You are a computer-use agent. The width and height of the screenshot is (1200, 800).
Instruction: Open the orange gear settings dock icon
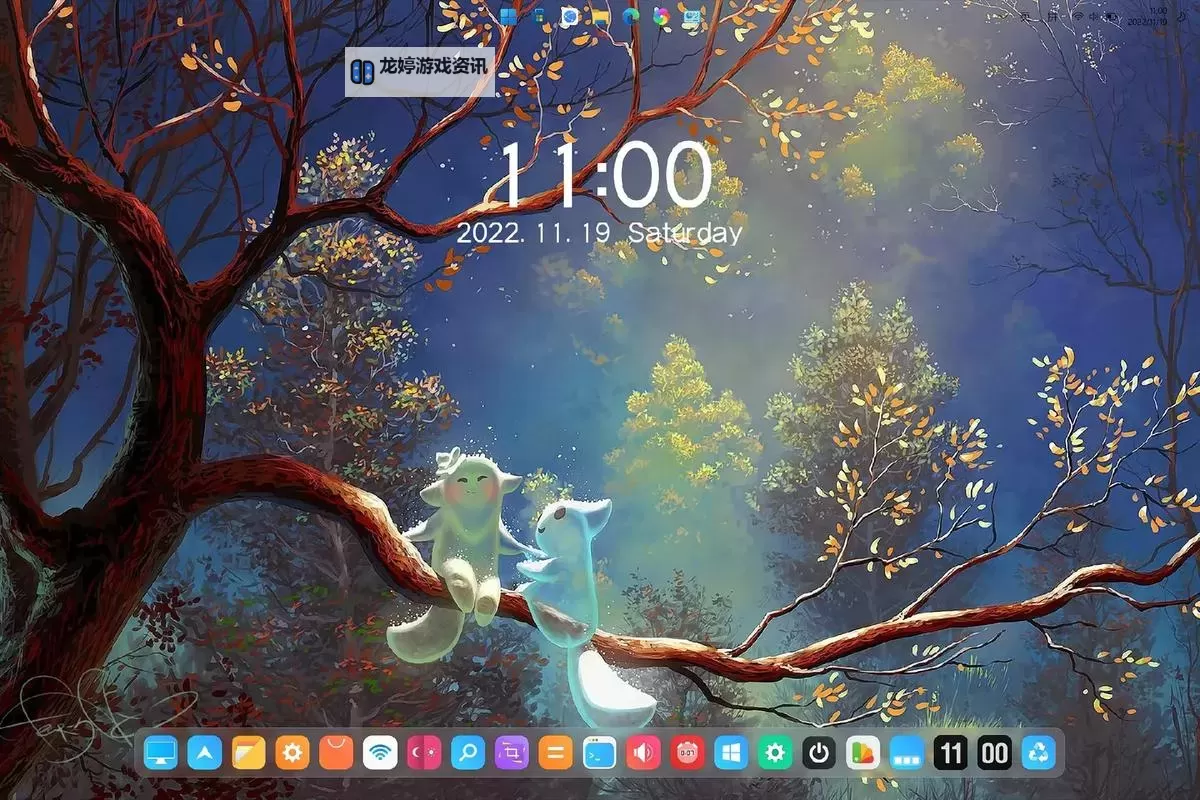292,752
